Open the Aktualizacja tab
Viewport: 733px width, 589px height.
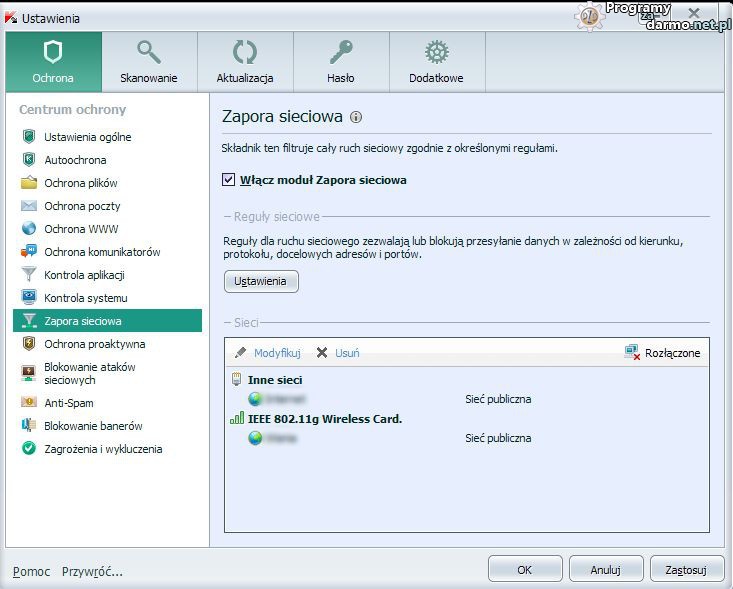tap(245, 62)
